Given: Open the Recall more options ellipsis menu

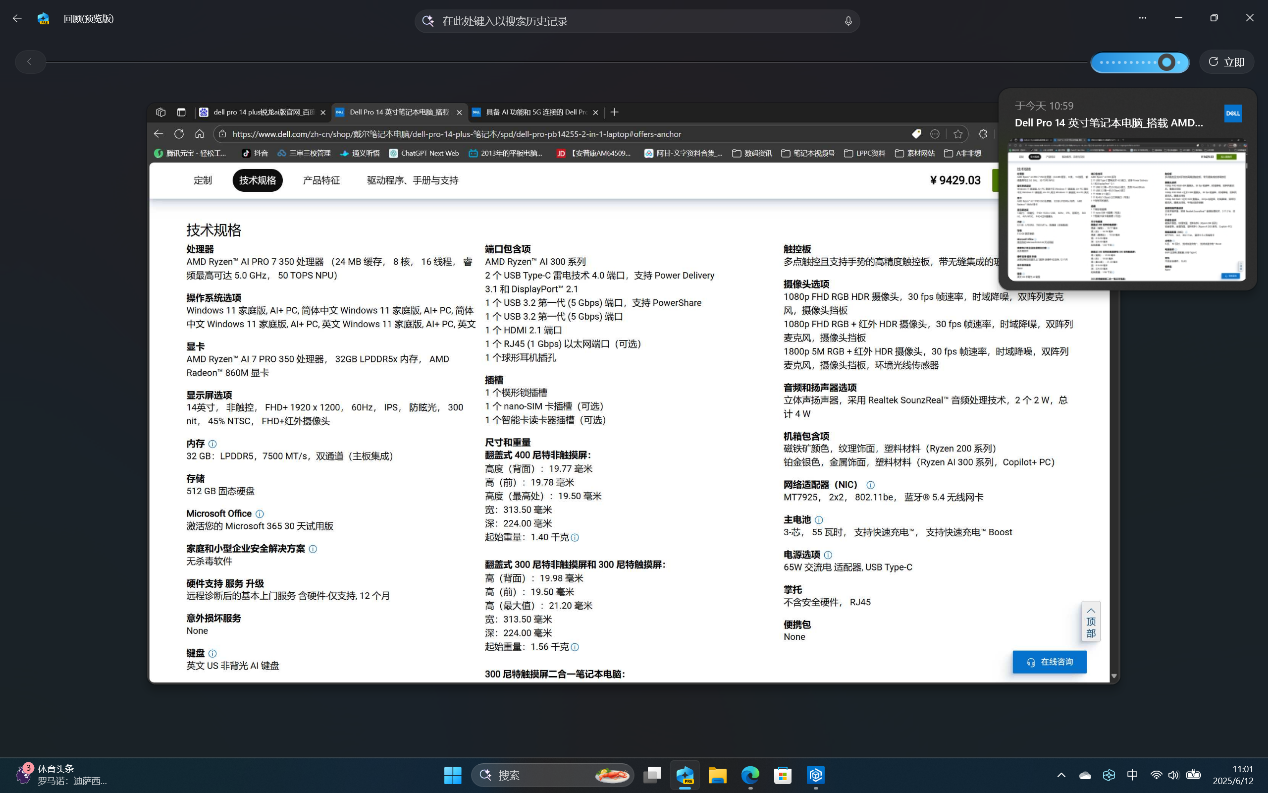Looking at the screenshot, I should (1142, 18).
